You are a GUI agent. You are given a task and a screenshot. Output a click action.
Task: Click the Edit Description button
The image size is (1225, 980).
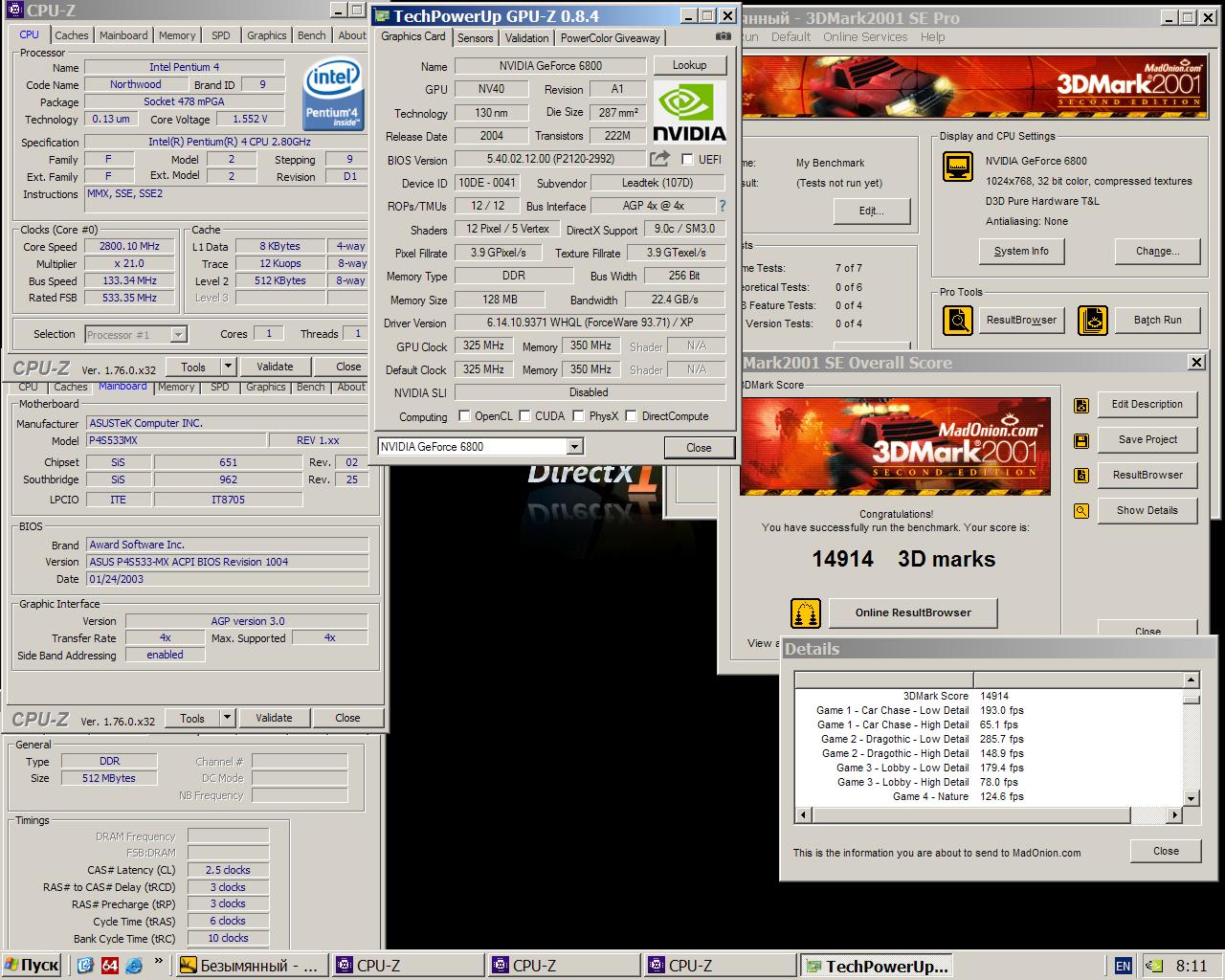(x=1147, y=405)
